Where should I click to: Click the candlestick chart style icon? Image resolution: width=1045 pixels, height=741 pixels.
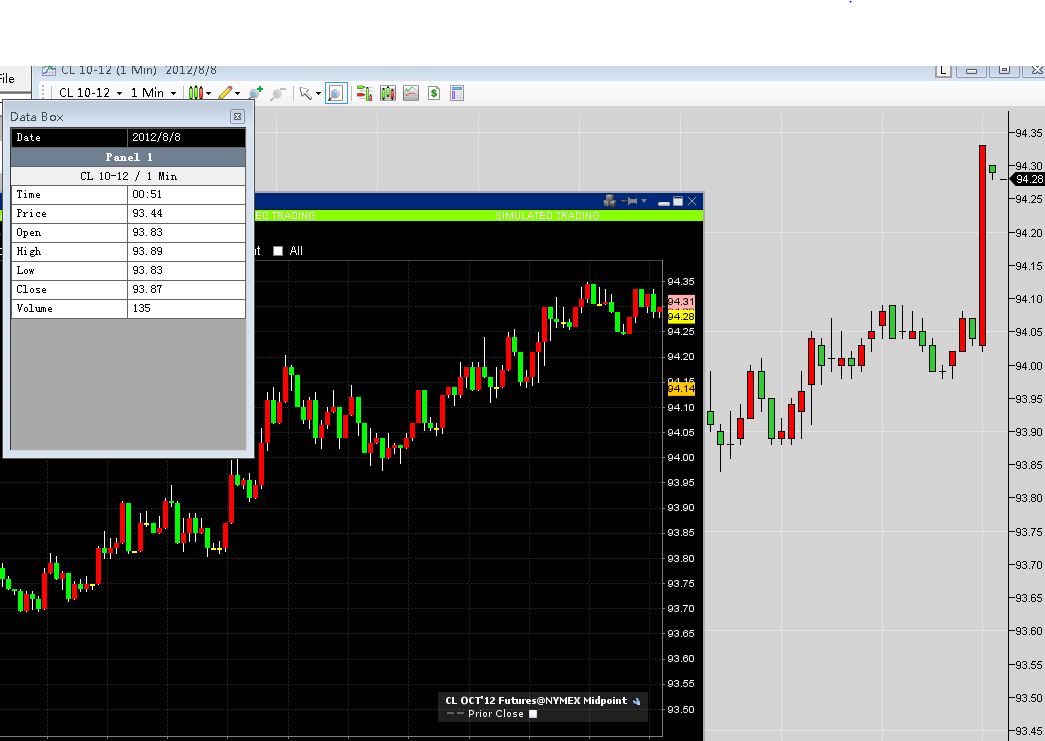pos(195,93)
